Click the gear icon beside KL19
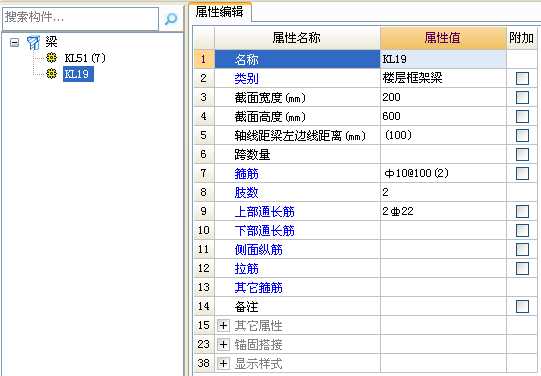The width and height of the screenshot is (541, 376). pos(52,73)
